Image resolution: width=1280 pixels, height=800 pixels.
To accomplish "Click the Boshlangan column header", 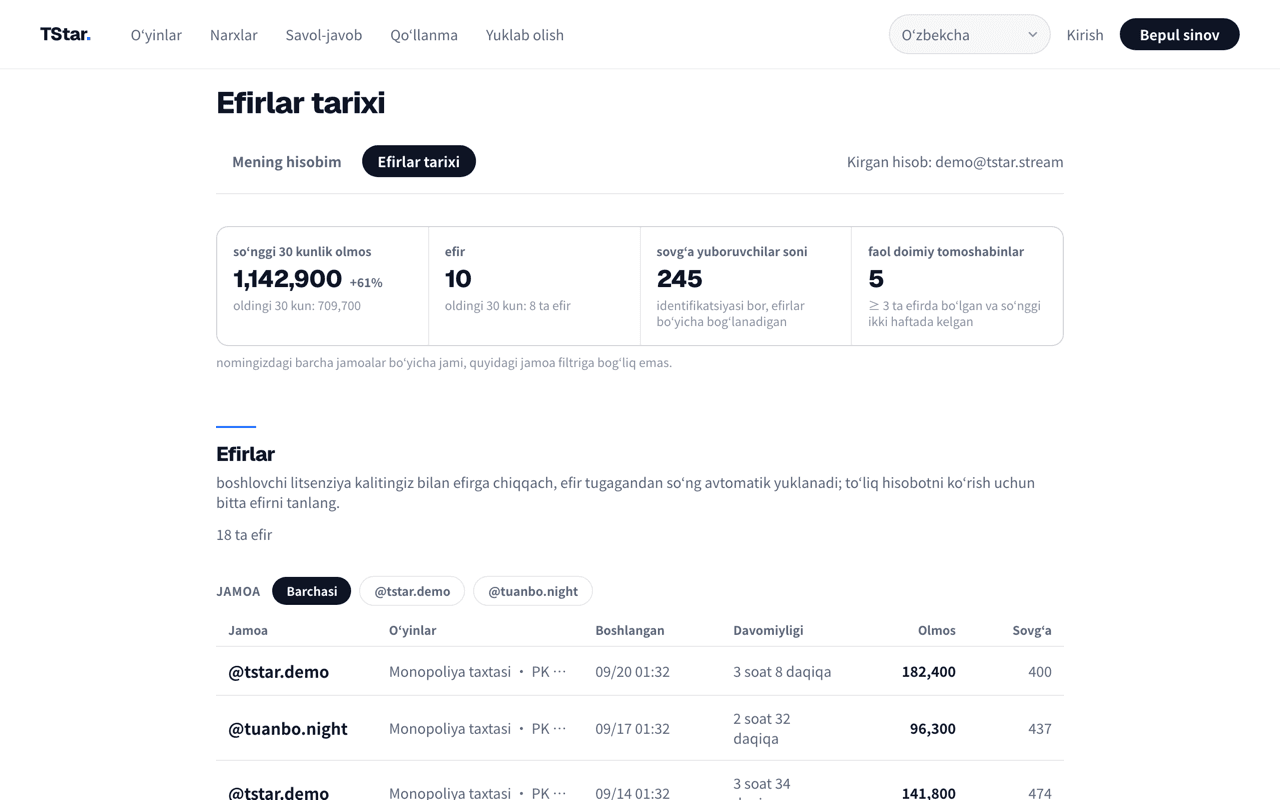I will click(x=630, y=630).
